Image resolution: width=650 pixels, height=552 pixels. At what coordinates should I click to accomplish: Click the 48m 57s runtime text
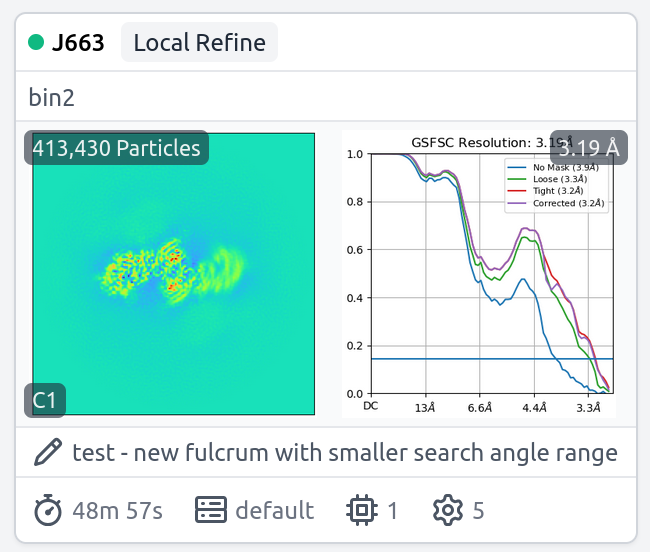coord(117,511)
